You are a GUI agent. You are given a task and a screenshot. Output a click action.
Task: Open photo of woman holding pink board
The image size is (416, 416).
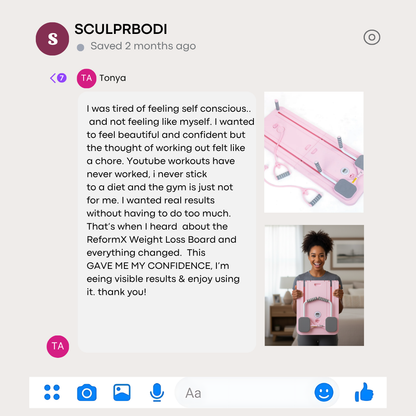pyautogui.click(x=314, y=285)
